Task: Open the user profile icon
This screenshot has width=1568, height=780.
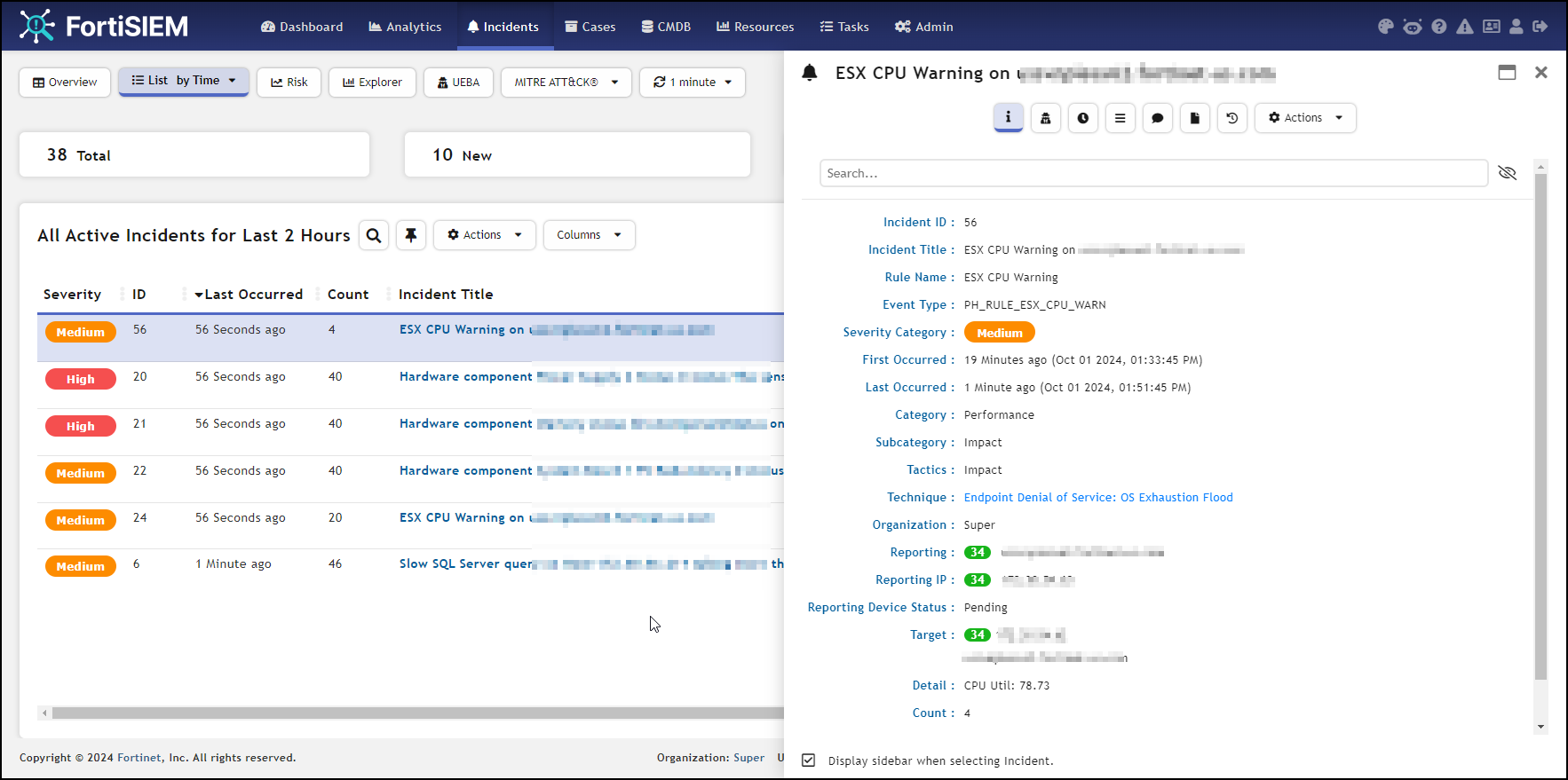Action: click(x=1517, y=27)
